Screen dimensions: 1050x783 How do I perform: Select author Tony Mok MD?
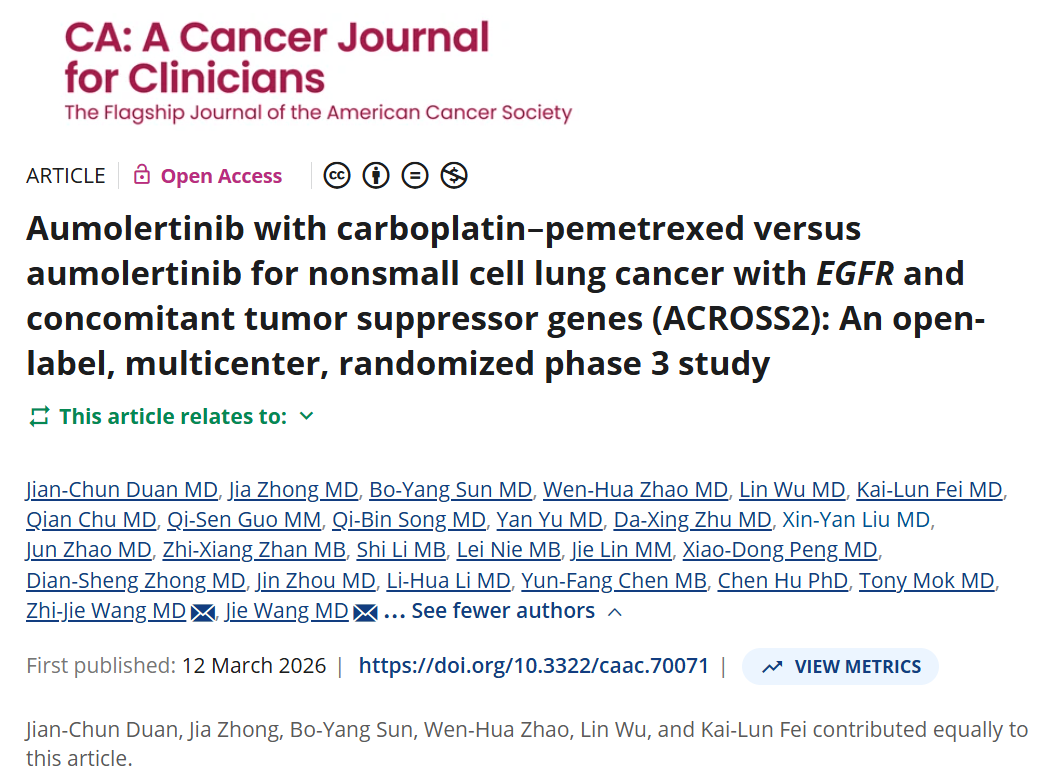pos(927,581)
